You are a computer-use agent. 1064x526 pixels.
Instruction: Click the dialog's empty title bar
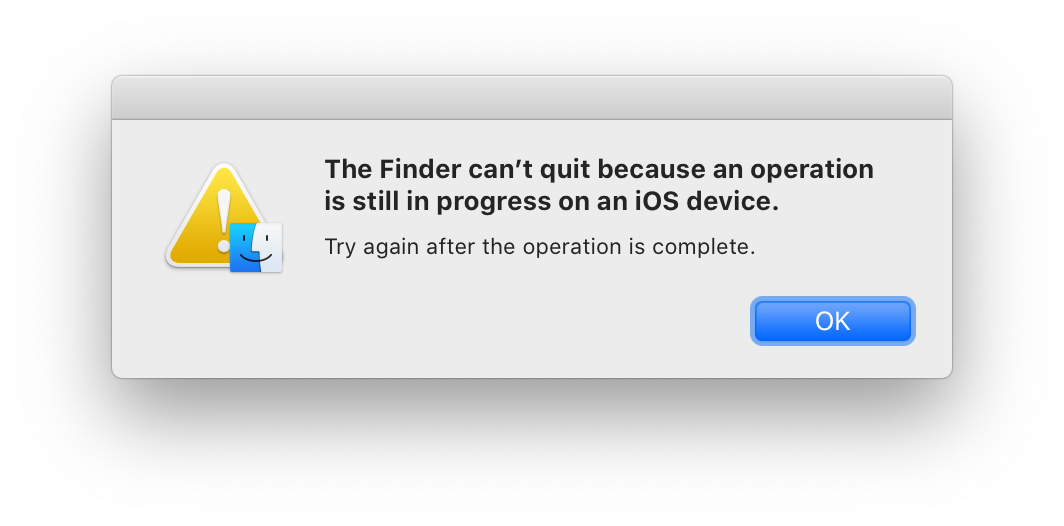531,98
